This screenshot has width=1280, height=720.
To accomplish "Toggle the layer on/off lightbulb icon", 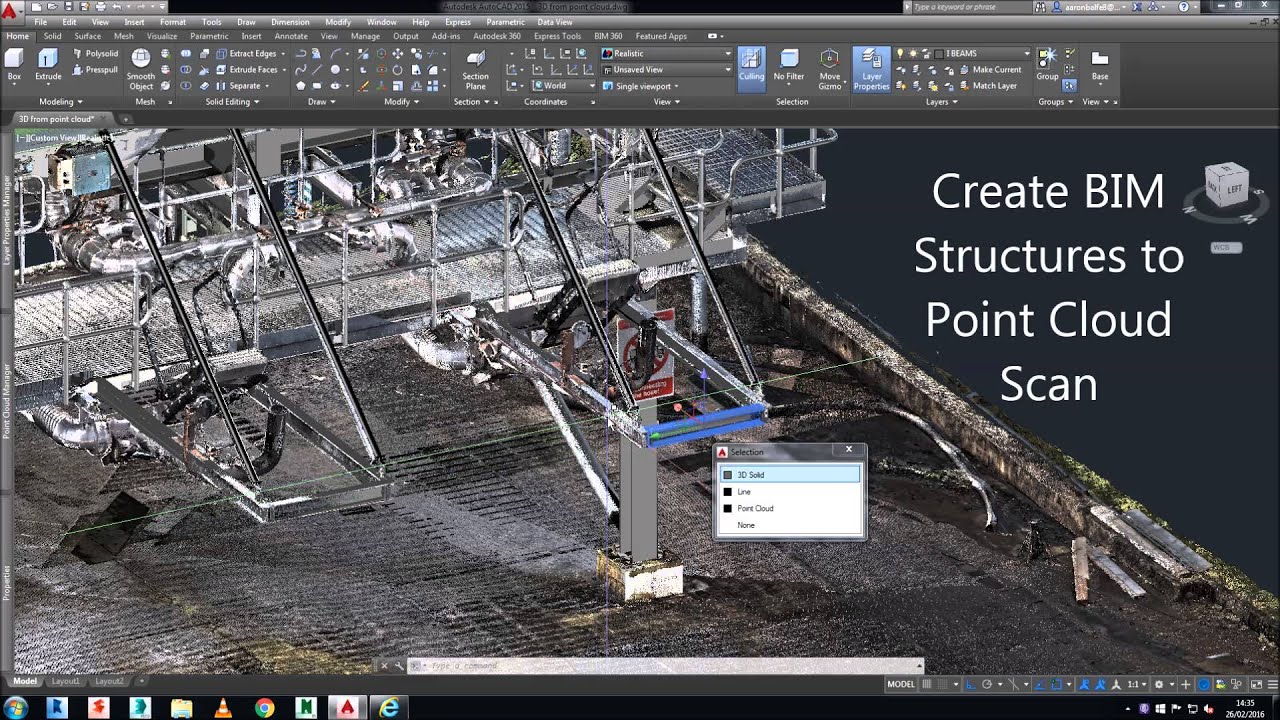I will (900, 54).
